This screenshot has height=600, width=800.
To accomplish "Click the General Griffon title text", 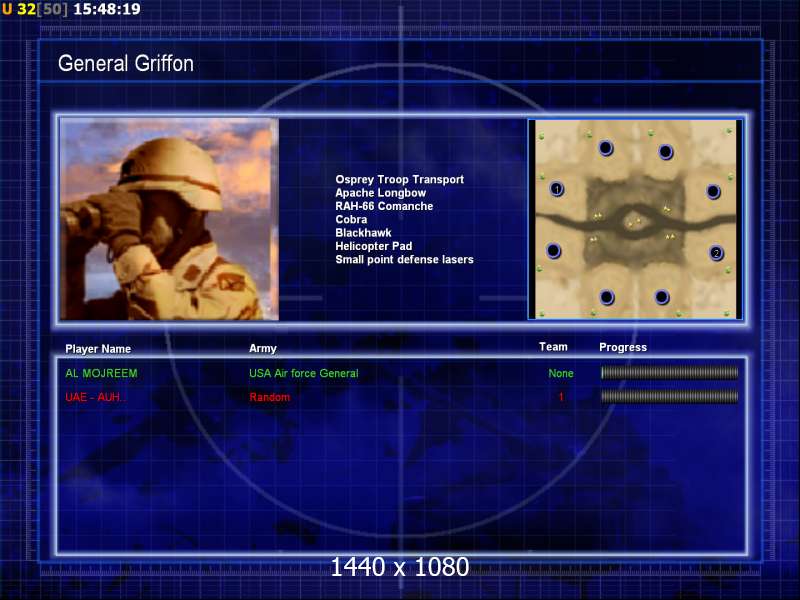I will tap(126, 64).
